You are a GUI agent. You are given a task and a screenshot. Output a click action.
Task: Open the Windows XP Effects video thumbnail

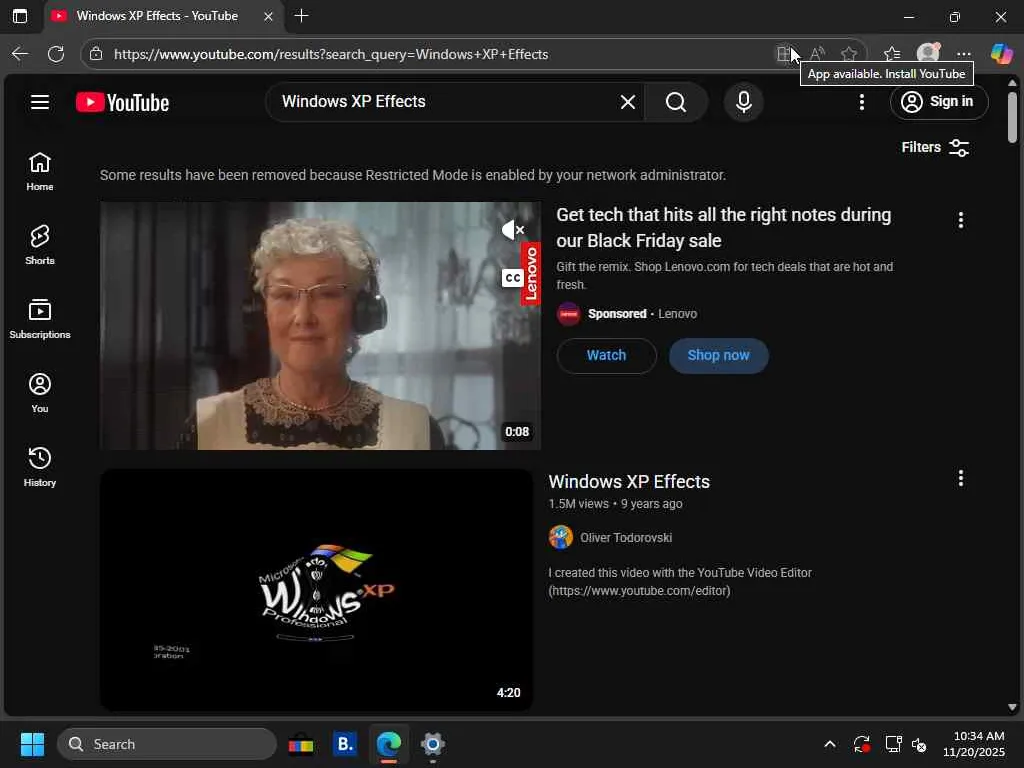pyautogui.click(x=316, y=590)
